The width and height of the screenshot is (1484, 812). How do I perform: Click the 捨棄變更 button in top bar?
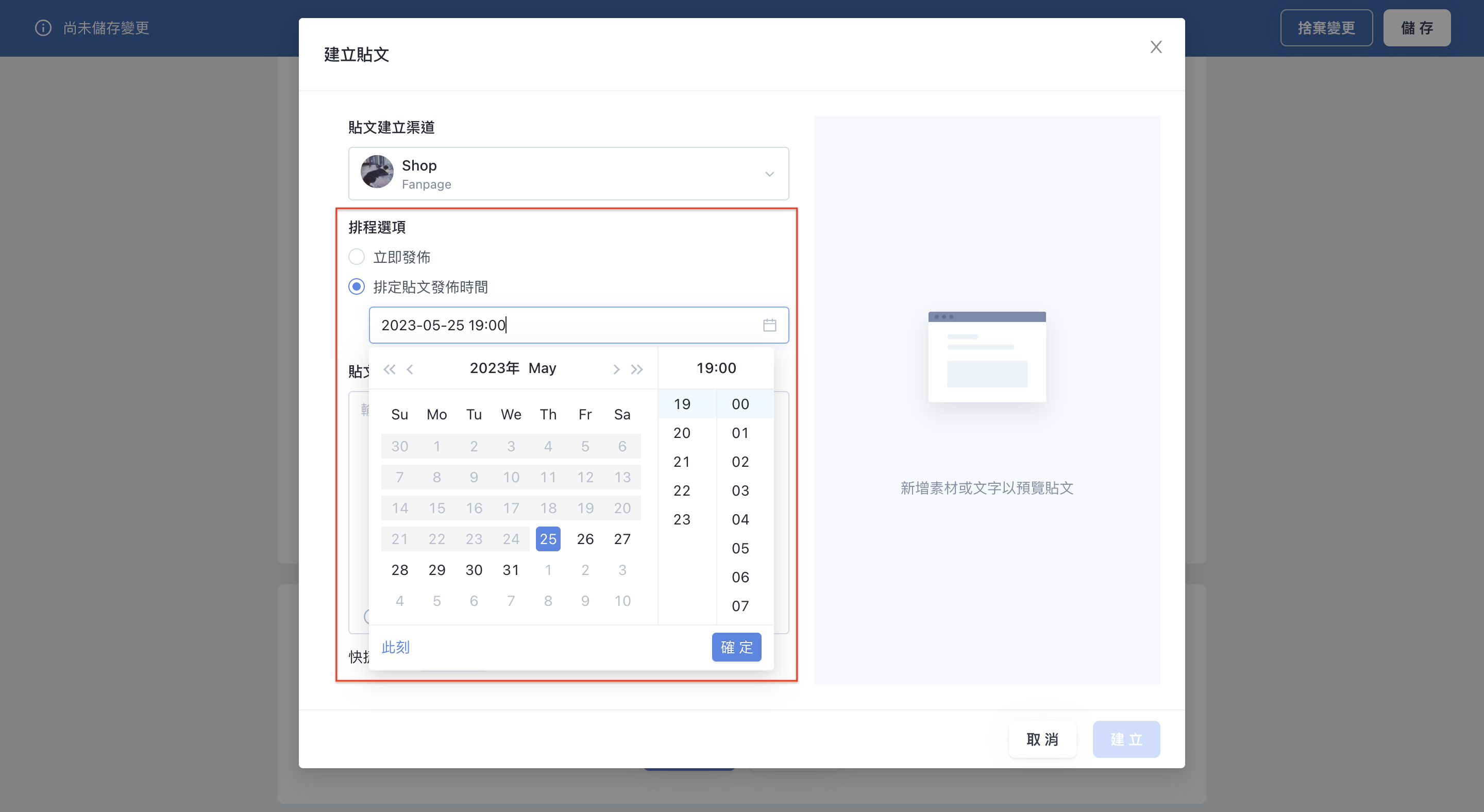coord(1326,28)
